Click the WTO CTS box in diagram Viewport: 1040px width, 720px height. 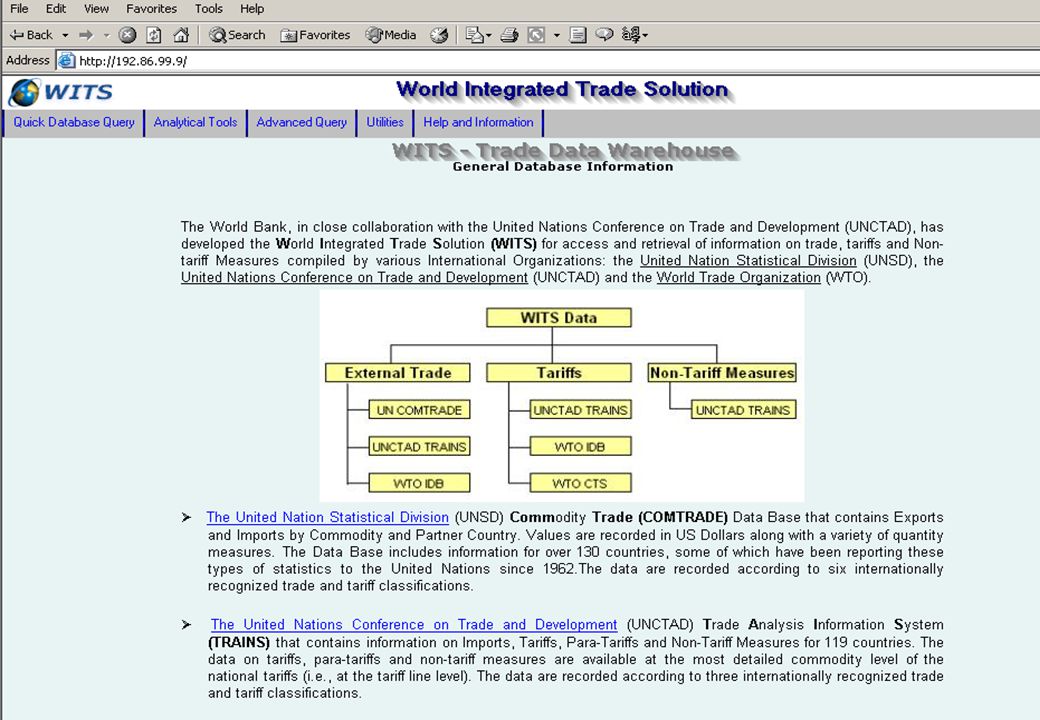(580, 483)
